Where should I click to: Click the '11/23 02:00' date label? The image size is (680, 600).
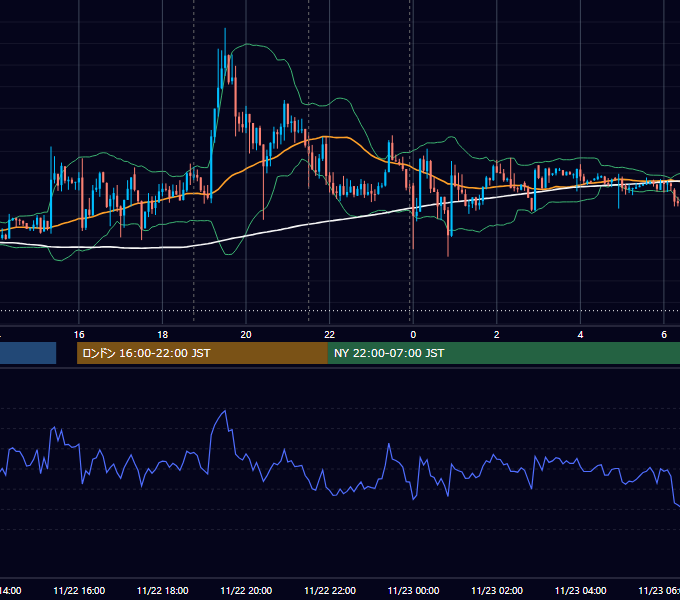click(497, 590)
